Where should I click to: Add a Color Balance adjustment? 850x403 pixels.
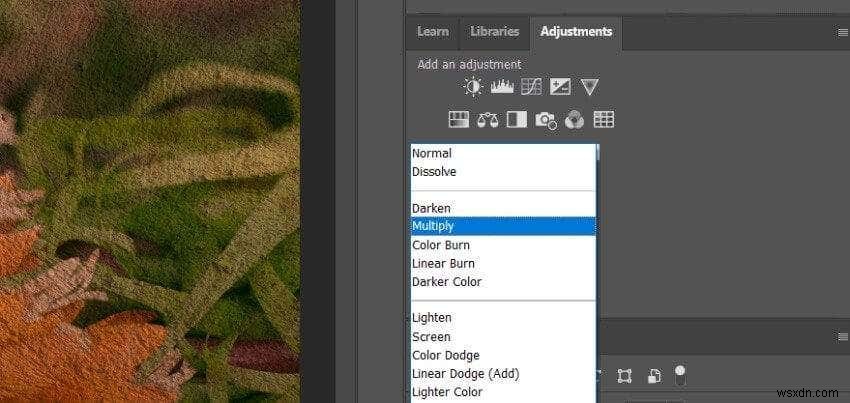487,119
